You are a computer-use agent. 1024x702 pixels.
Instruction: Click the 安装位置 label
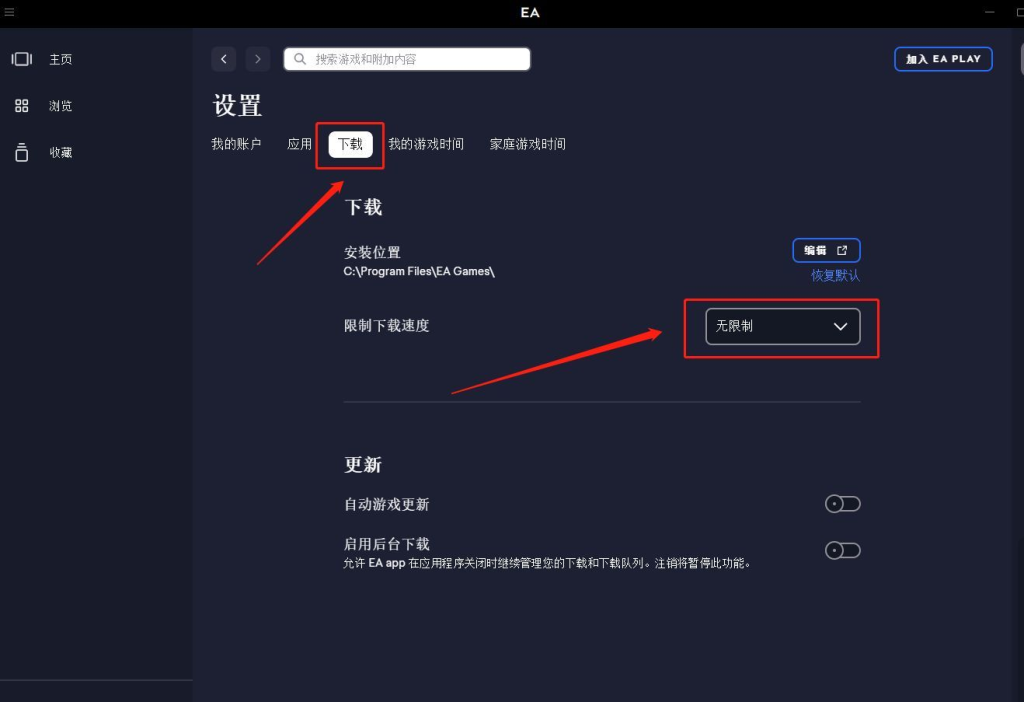(x=372, y=252)
